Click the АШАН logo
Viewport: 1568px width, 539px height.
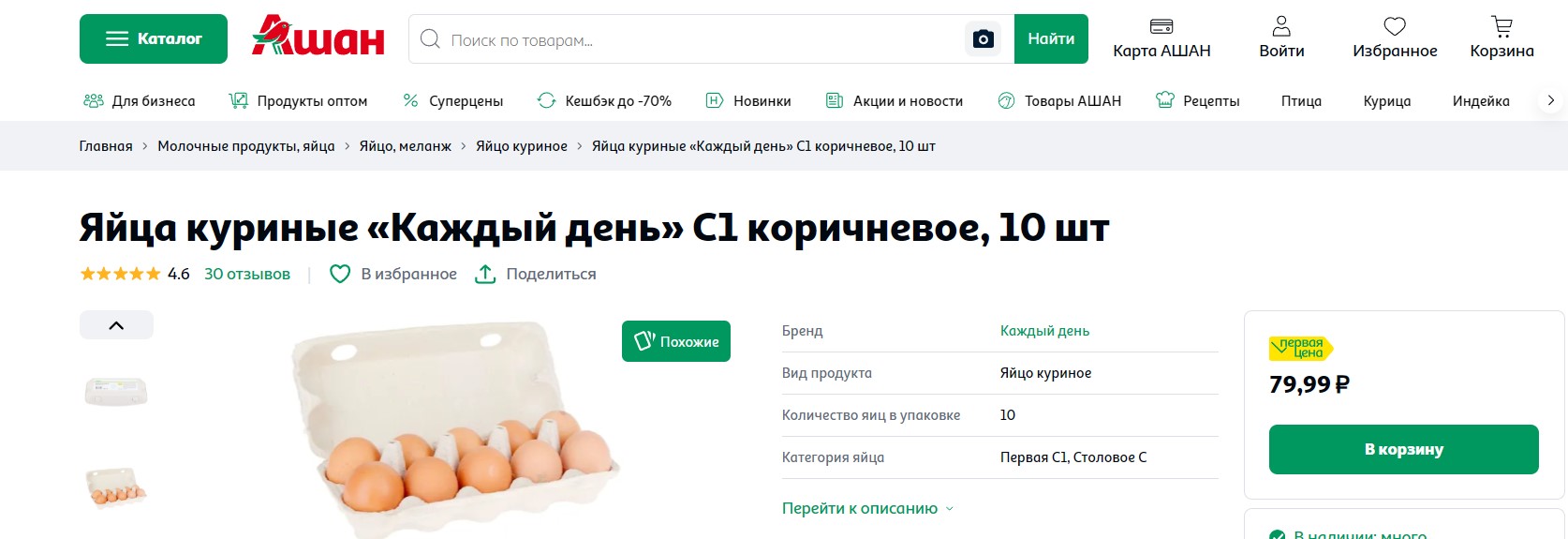coord(318,36)
